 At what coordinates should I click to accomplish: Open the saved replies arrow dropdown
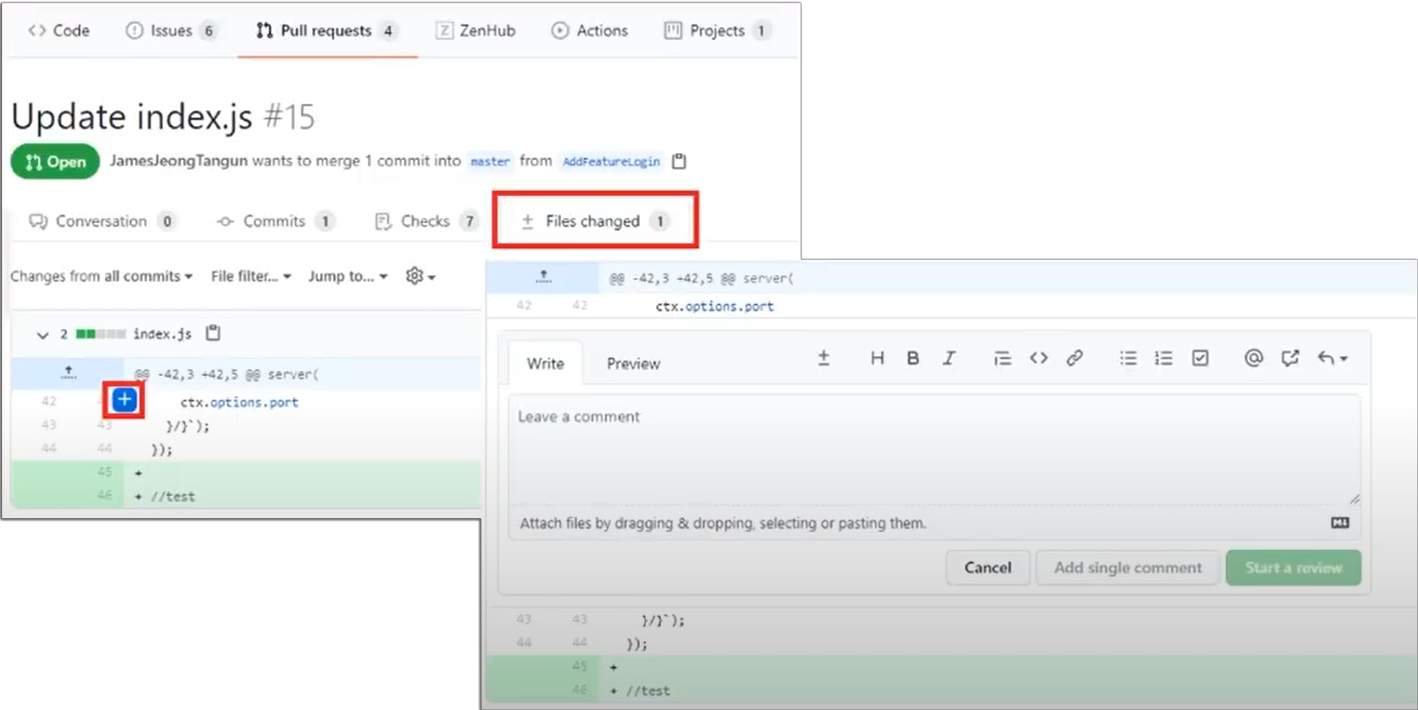[1332, 358]
